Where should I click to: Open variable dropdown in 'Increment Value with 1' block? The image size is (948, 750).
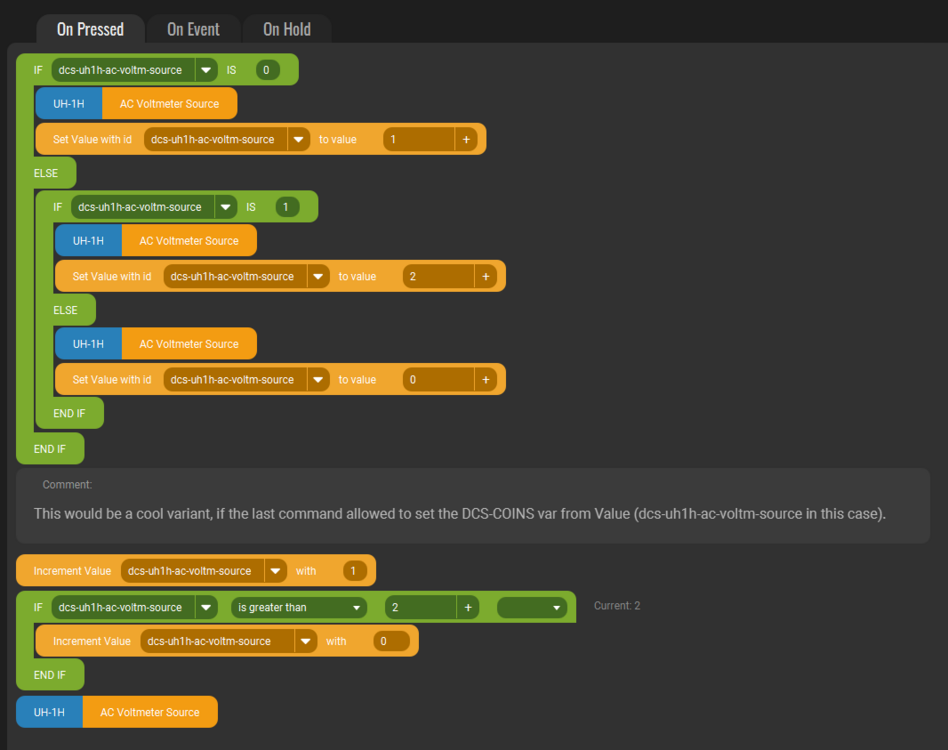coord(275,571)
